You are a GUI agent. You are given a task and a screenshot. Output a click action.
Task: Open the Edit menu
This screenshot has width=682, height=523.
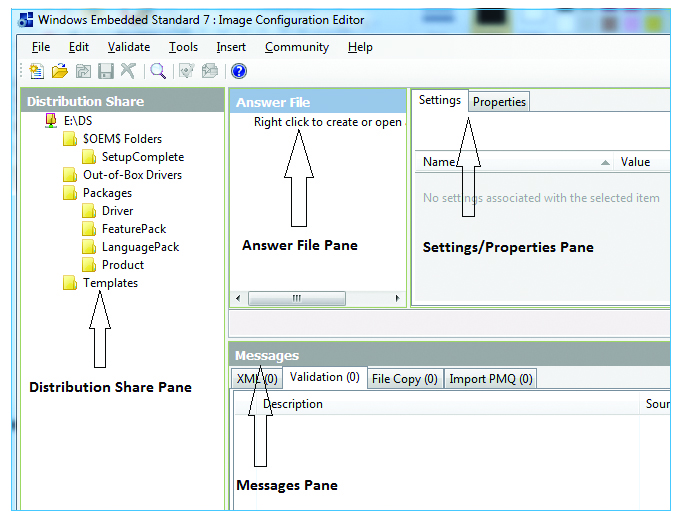click(x=79, y=47)
